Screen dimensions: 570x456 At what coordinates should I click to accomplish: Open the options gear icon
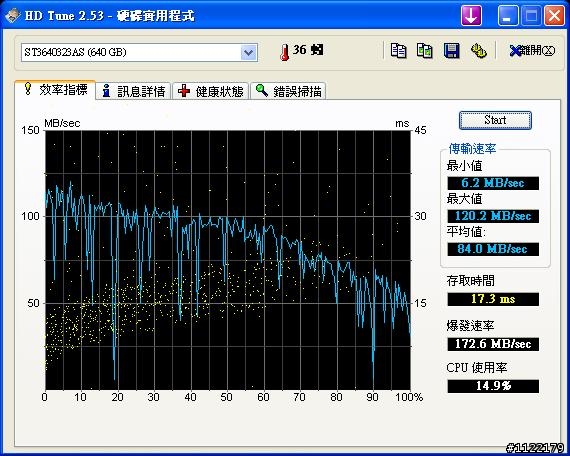(479, 51)
